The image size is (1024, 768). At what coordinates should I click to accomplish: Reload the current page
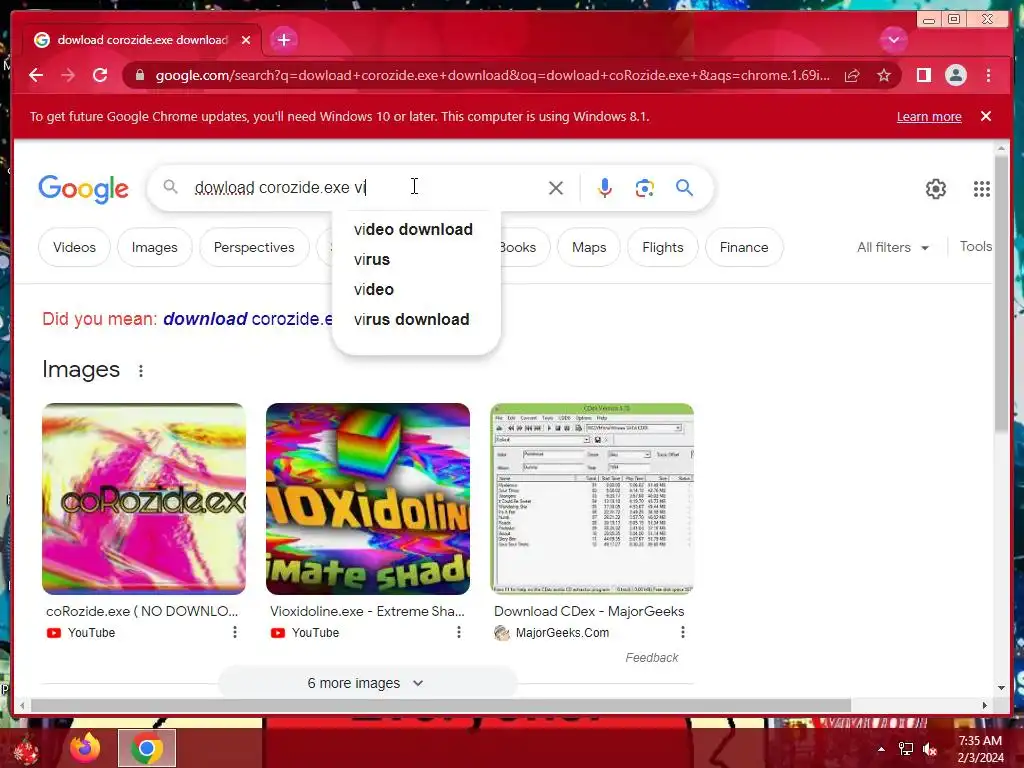[x=100, y=75]
